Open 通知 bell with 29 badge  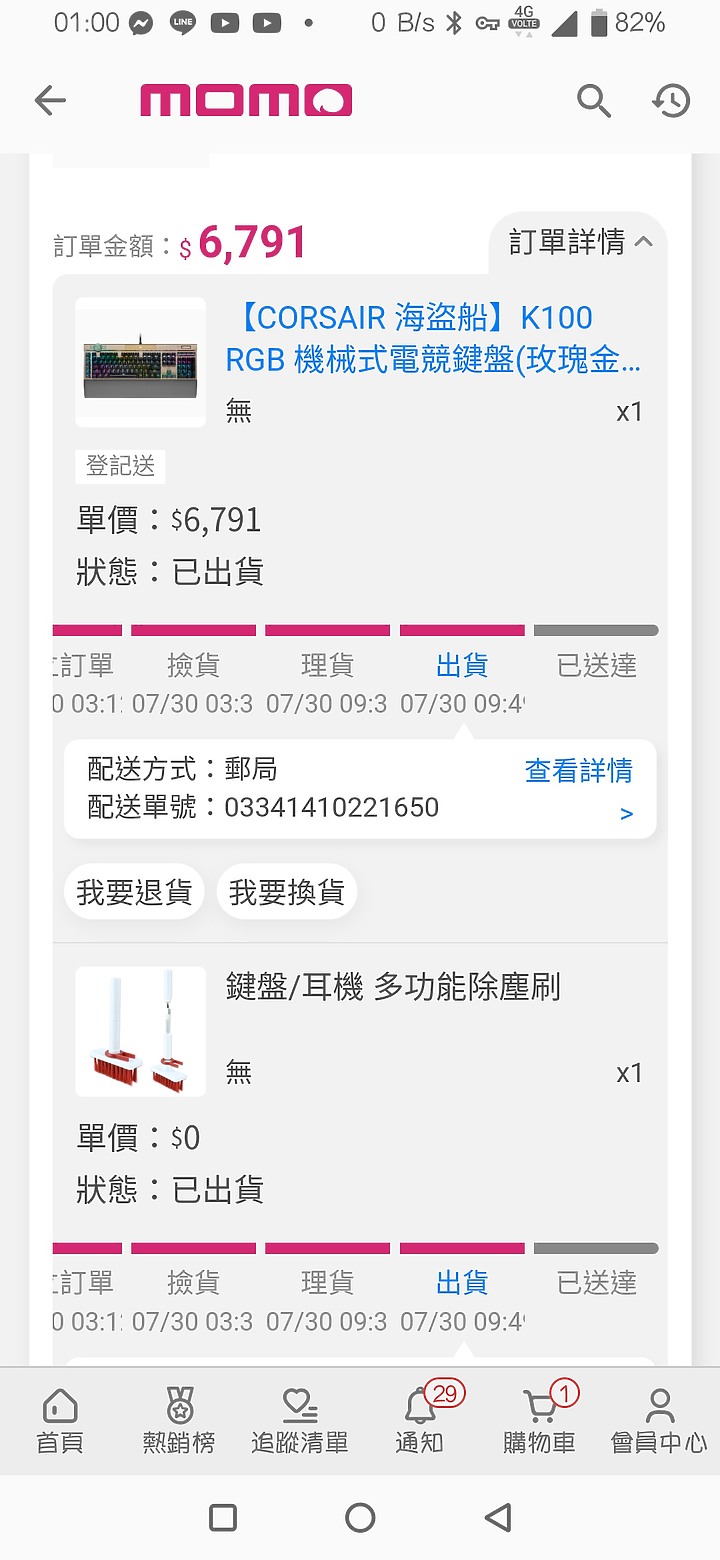click(420, 1420)
